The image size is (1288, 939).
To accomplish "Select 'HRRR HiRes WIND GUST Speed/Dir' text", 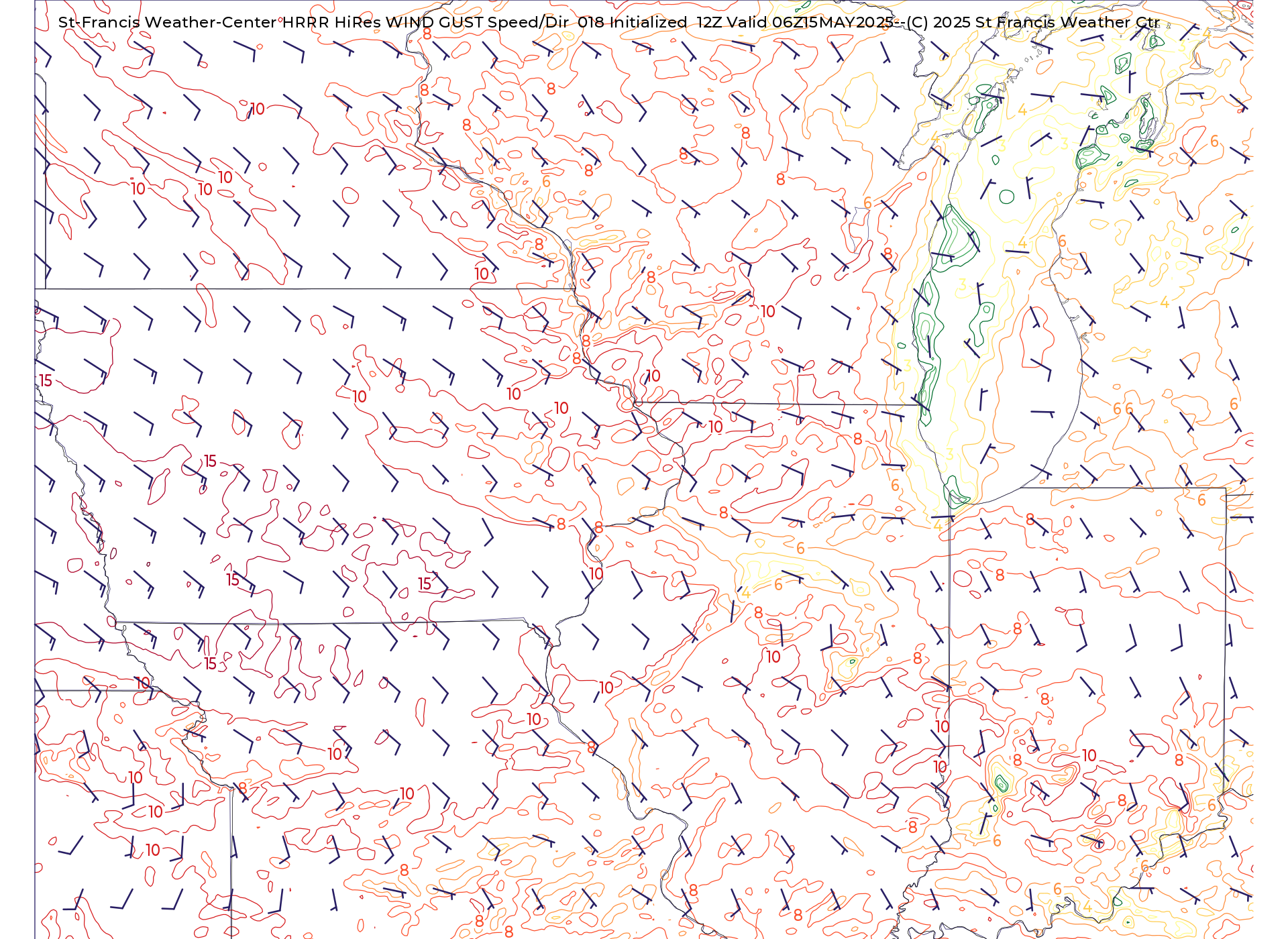I will (x=426, y=22).
